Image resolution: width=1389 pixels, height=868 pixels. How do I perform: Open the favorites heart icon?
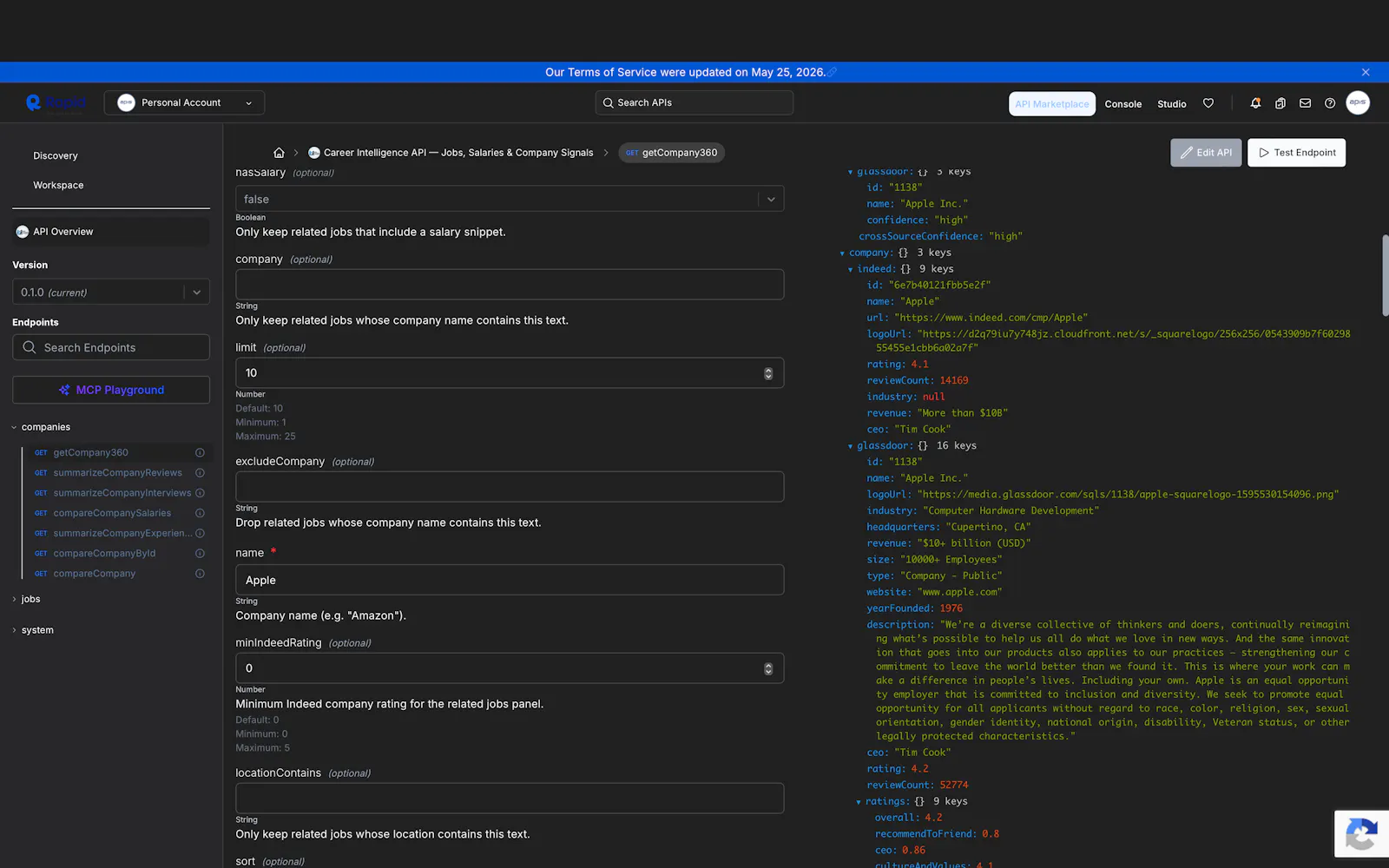(x=1208, y=103)
